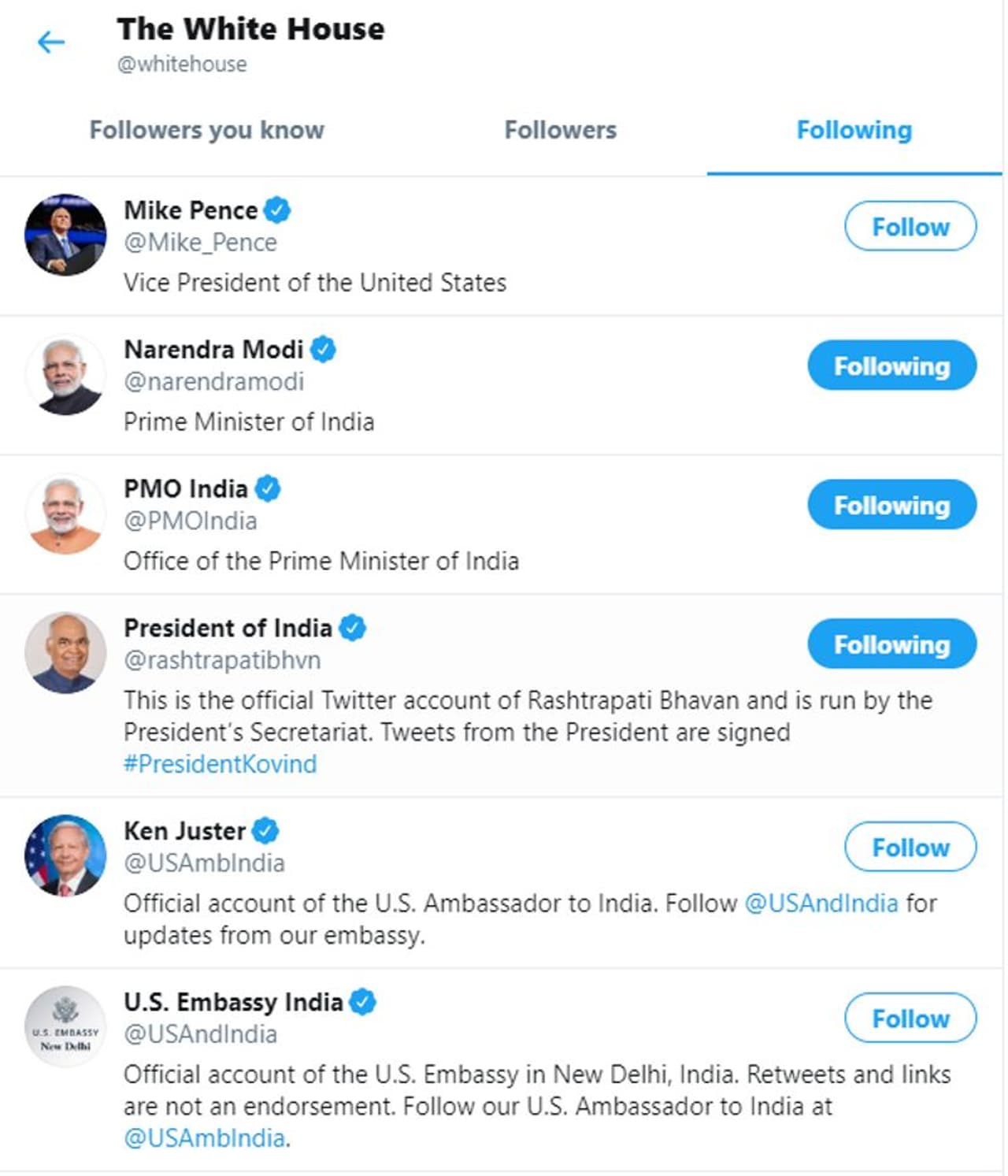This screenshot has height=1176, width=1008.
Task: Follow Mike Pence
Action: point(910,227)
